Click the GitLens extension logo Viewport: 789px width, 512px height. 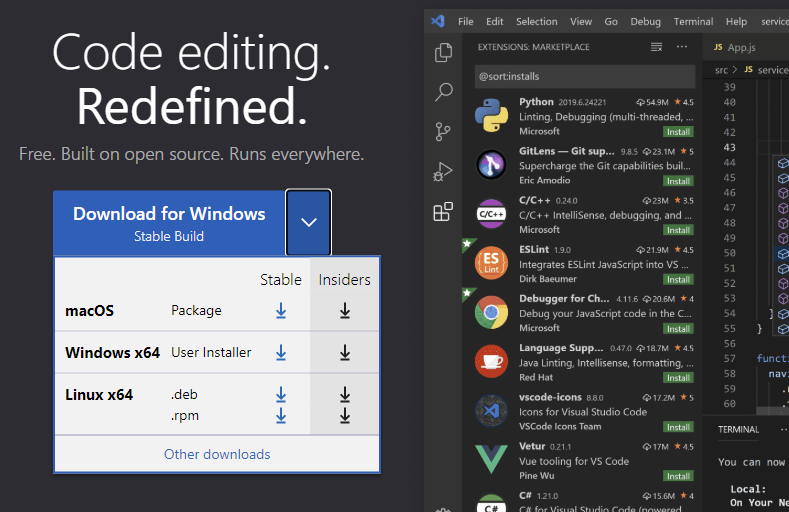coord(491,164)
